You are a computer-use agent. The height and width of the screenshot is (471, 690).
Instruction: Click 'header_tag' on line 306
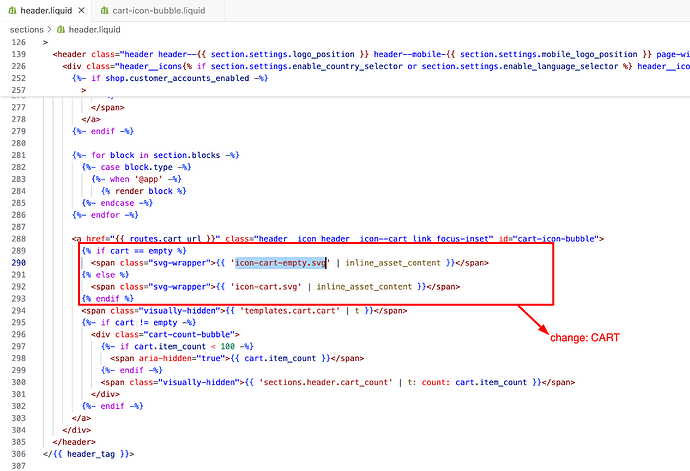tap(91, 454)
